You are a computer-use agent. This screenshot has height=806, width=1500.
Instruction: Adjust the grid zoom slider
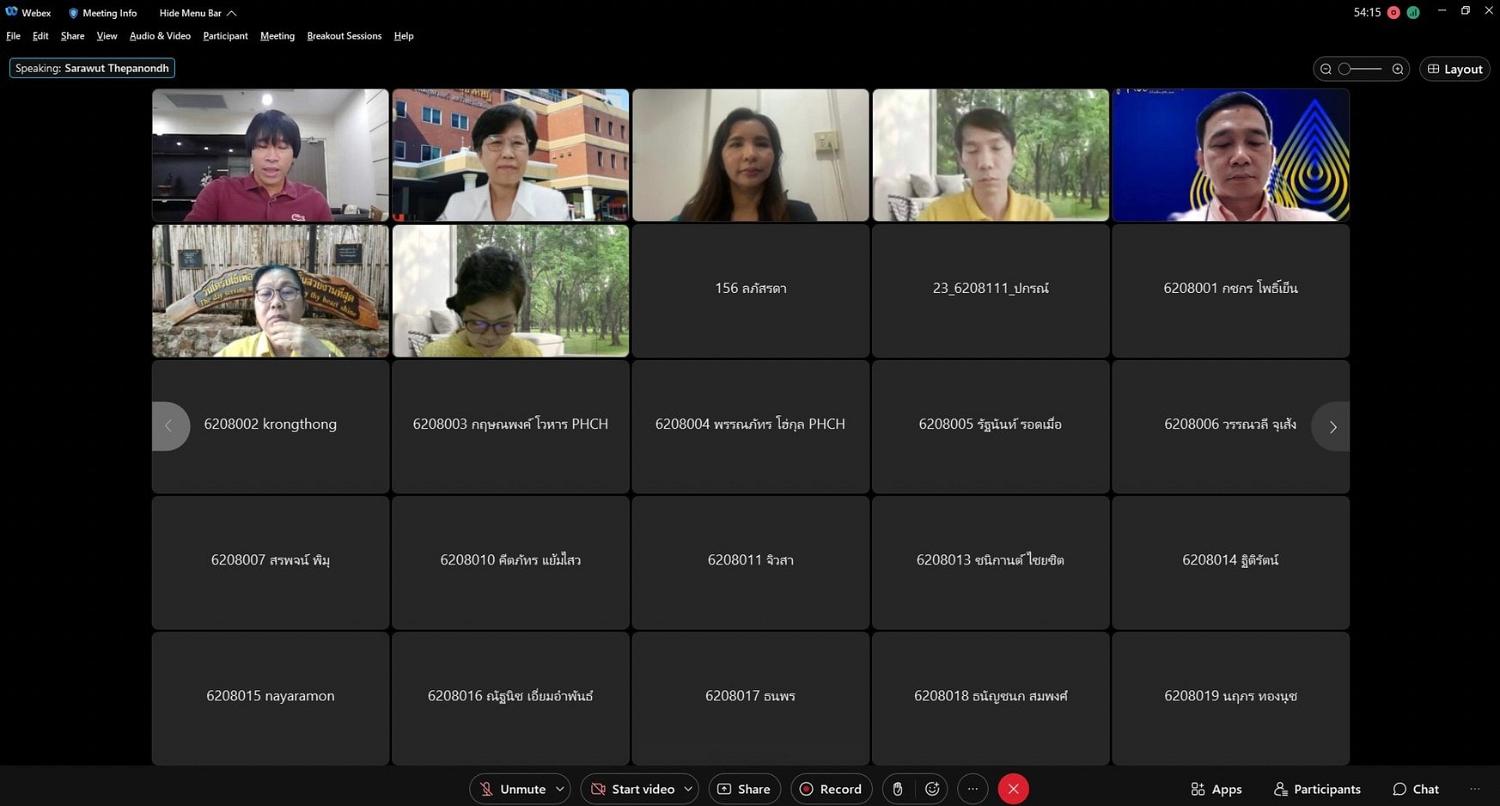(x=1361, y=69)
